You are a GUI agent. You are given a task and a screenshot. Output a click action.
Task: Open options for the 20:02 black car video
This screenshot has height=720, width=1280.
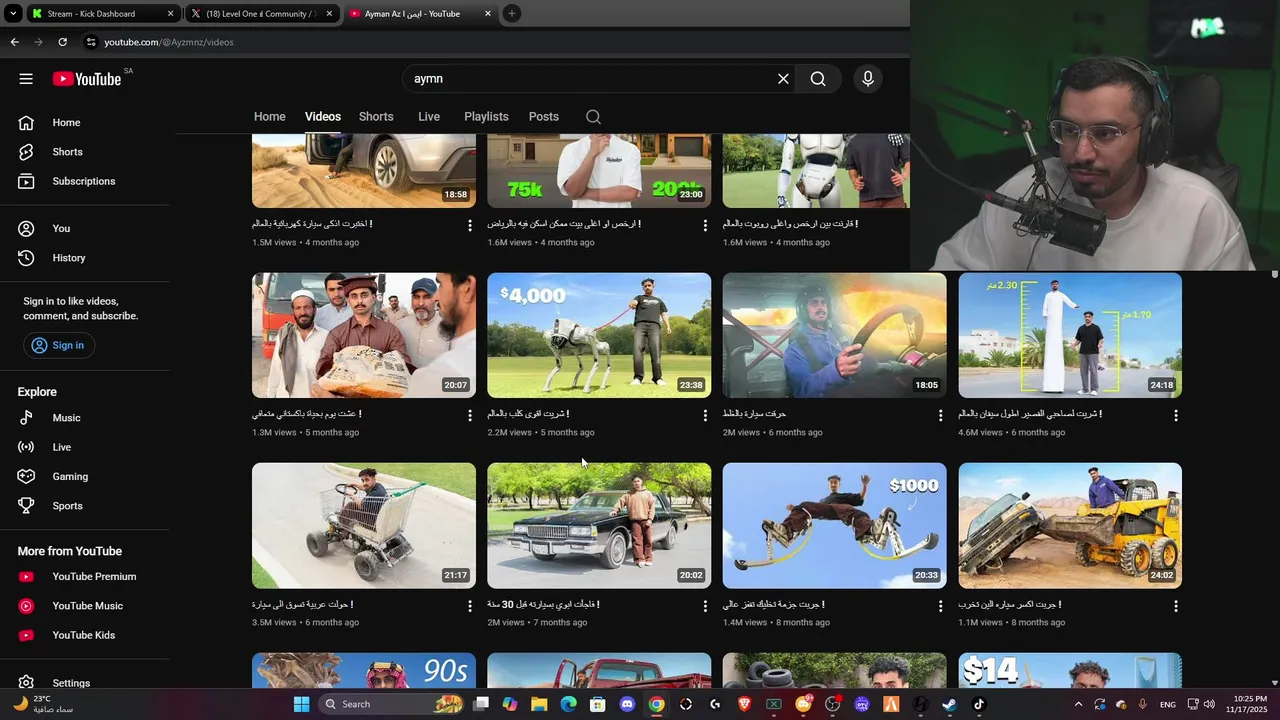coord(705,606)
